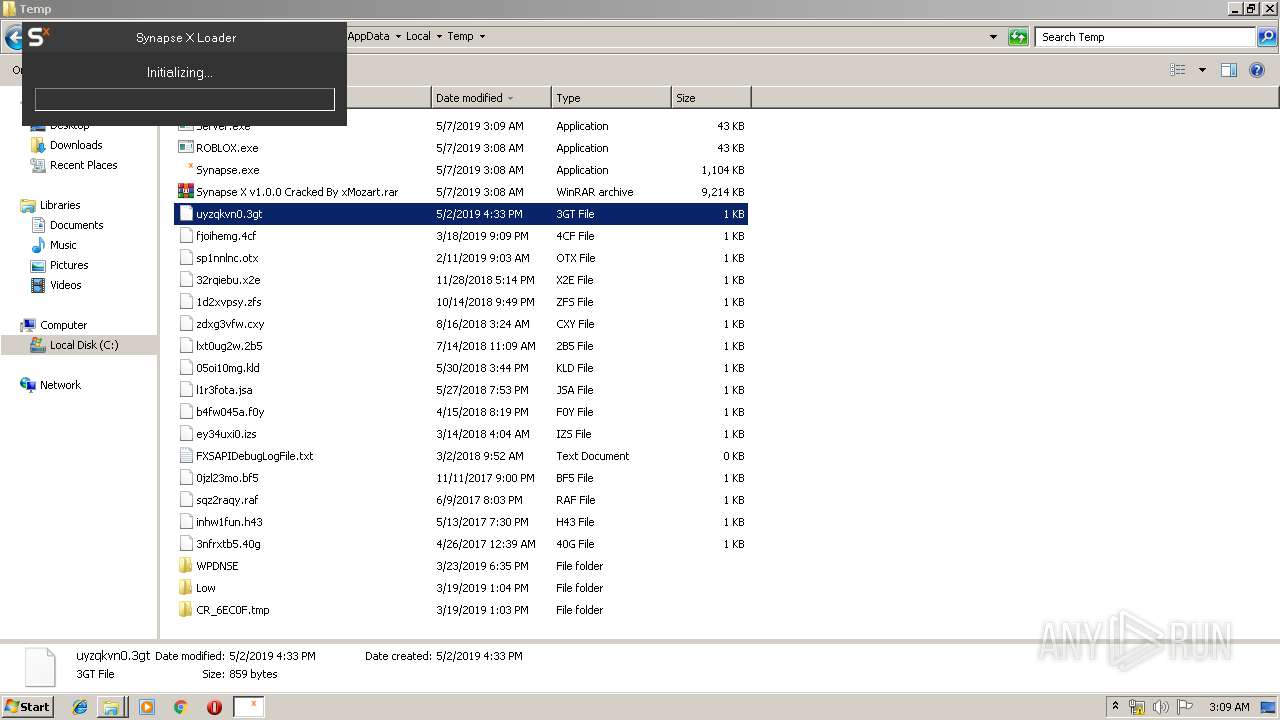Toggle the preview pane icon

coord(1229,70)
